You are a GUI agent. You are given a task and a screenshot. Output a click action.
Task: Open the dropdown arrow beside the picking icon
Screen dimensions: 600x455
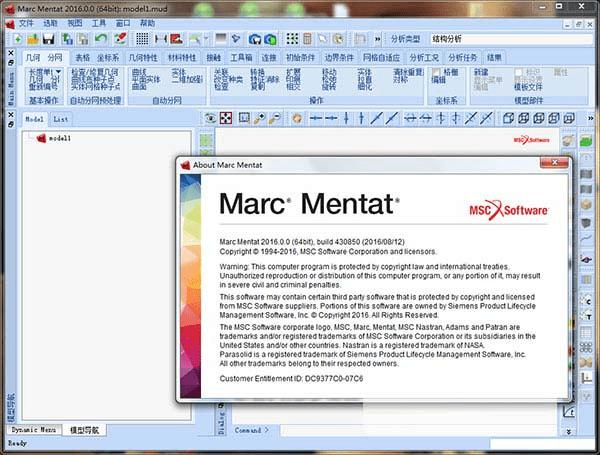click(206, 39)
